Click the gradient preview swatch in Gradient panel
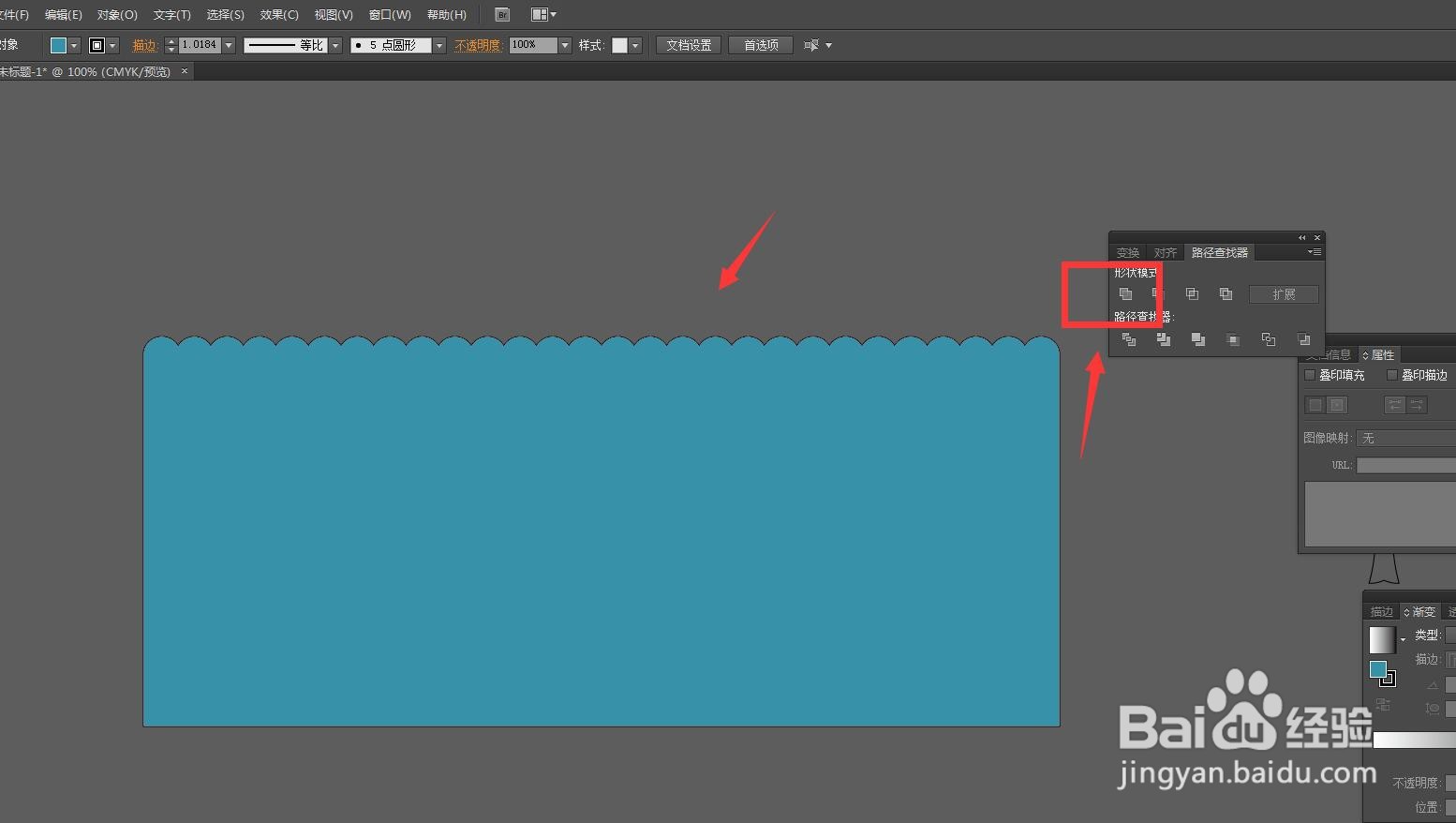This screenshot has width=1456, height=823. (1382, 639)
